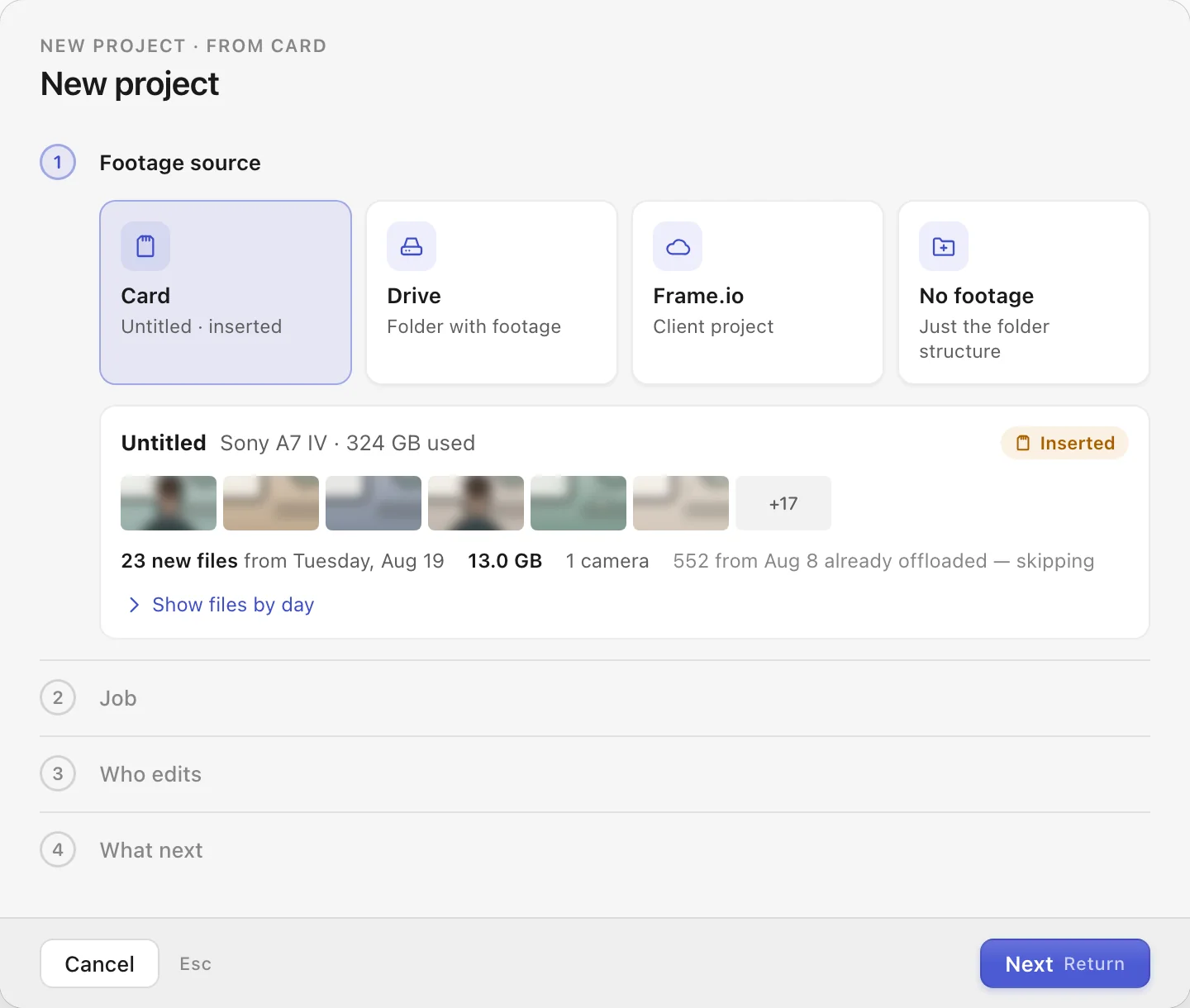
Task: Click the 'Untitled' card name
Action: pos(164,443)
